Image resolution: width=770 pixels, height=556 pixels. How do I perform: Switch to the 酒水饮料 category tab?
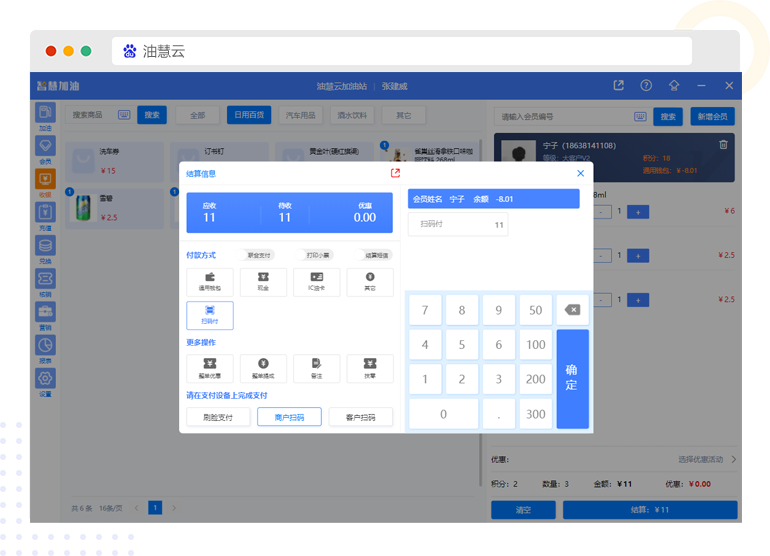click(352, 116)
